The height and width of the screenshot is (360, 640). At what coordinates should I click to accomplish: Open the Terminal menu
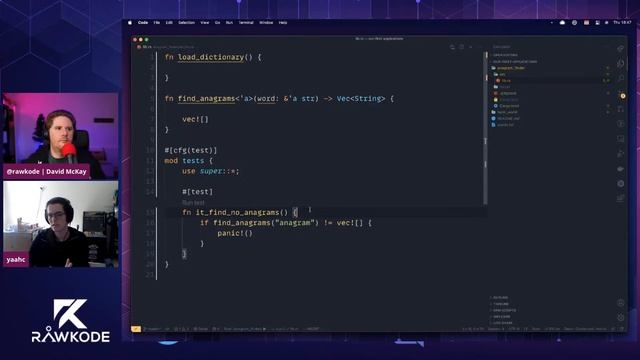(246, 23)
